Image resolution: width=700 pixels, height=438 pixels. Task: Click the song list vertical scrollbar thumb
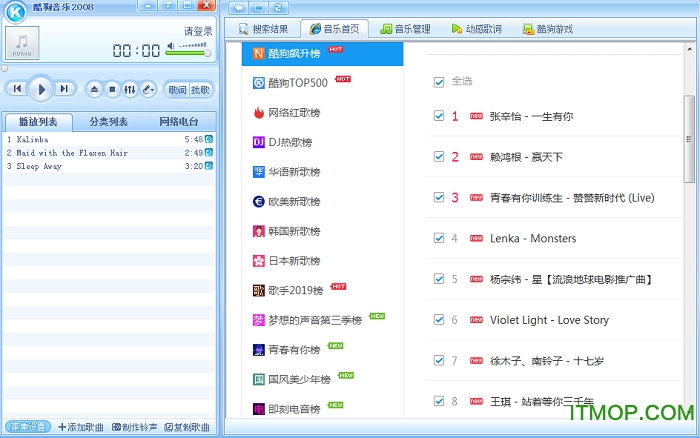click(x=689, y=139)
